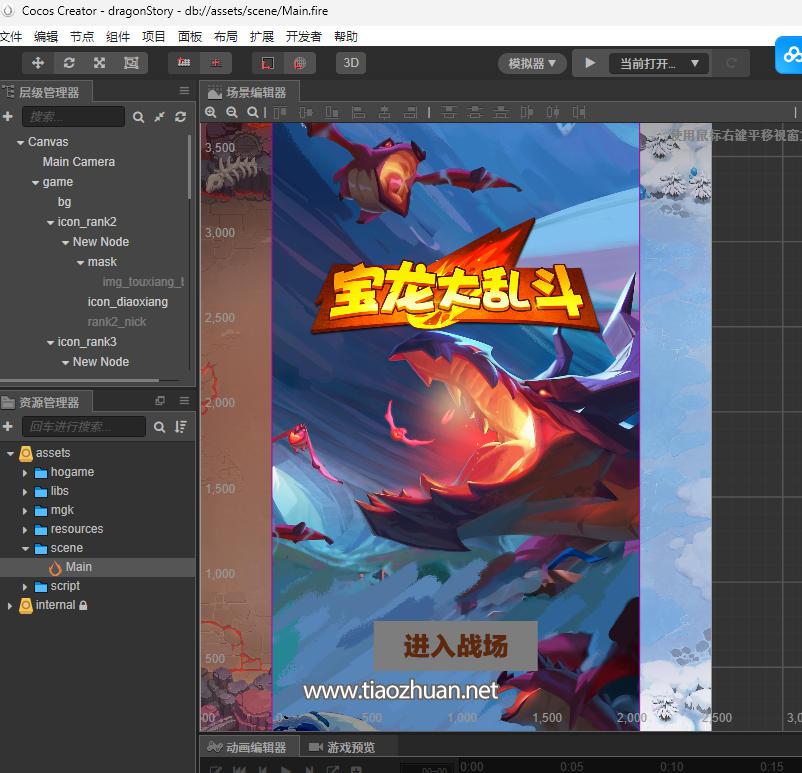The width and height of the screenshot is (802, 773).
Task: Open the cloud services icon
Action: [x=791, y=55]
